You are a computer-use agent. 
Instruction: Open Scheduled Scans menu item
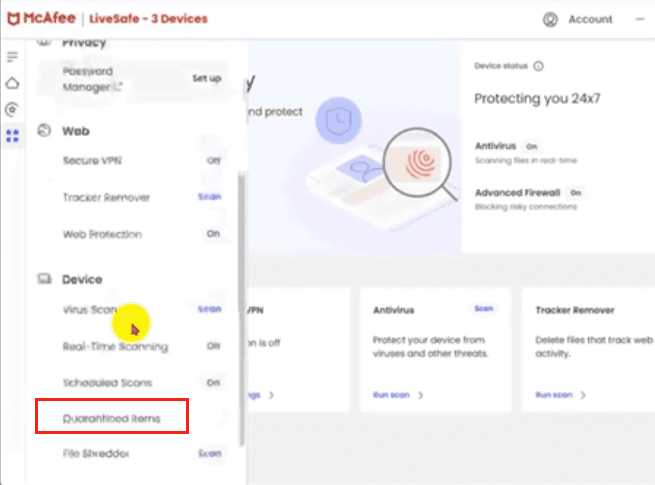107,383
